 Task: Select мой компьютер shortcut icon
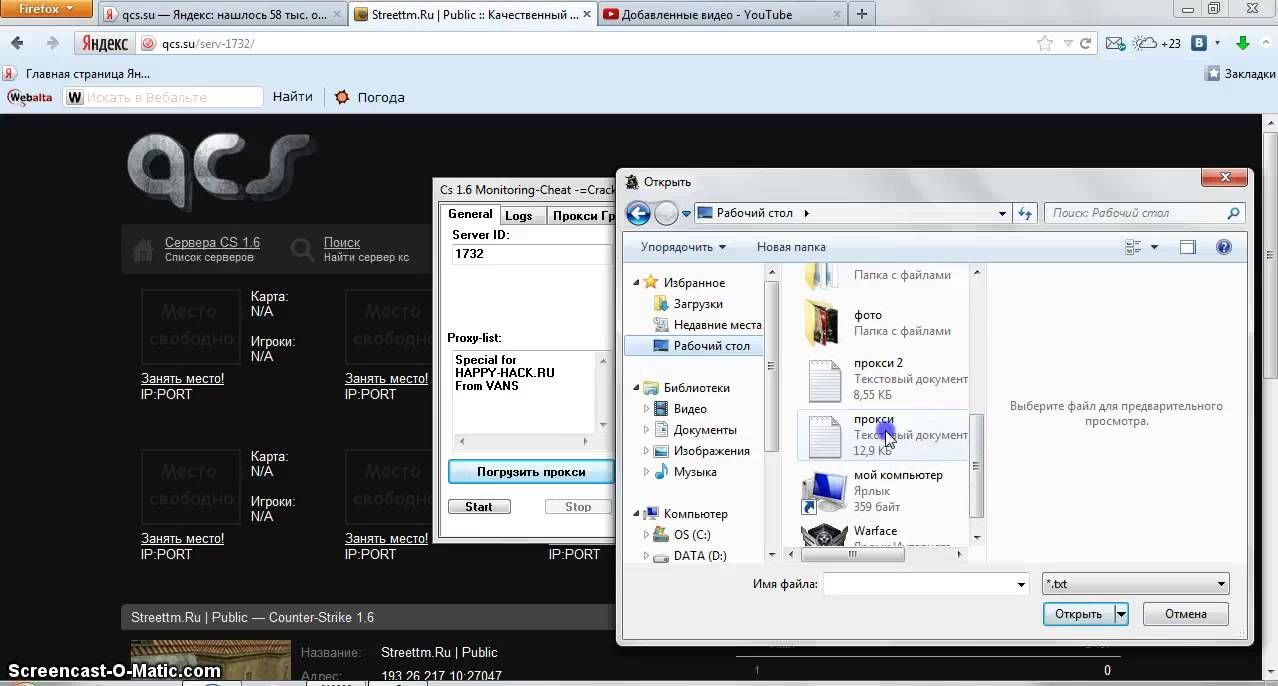[x=825, y=493]
